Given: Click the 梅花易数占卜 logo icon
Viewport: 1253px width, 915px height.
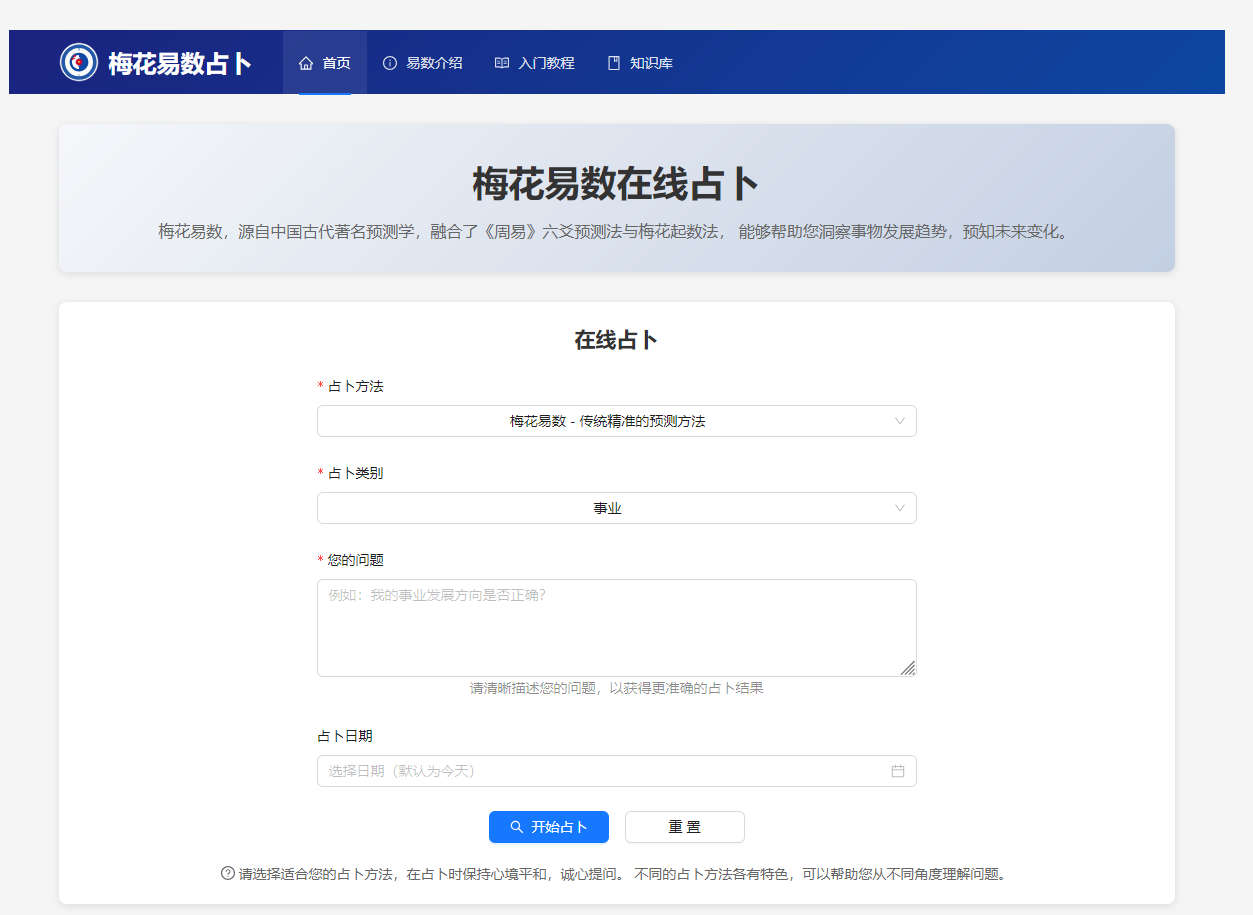Looking at the screenshot, I should tap(79, 62).
